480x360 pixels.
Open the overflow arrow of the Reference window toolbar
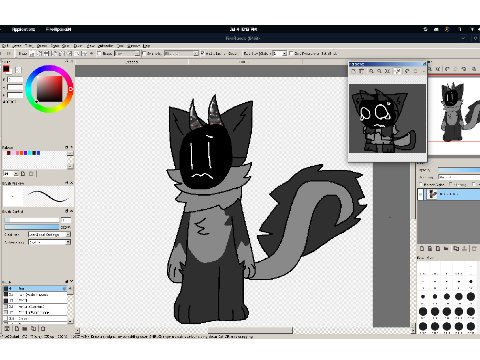click(423, 71)
